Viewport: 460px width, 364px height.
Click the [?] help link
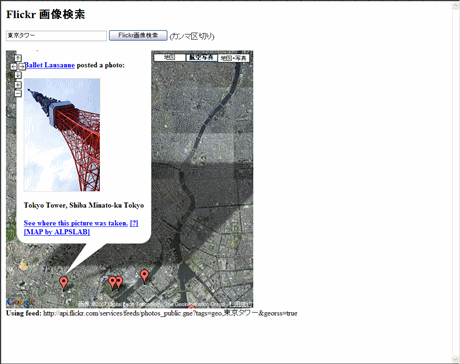[134, 223]
